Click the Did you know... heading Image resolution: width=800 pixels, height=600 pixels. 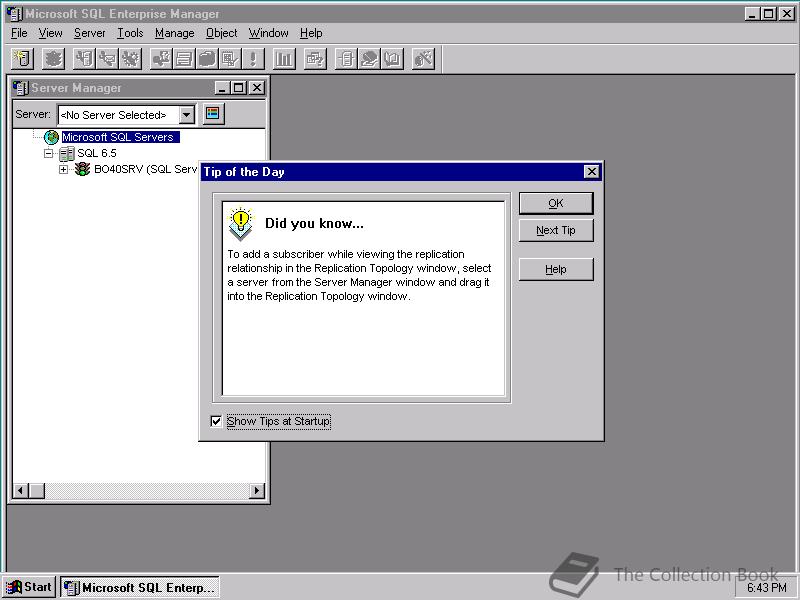[314, 223]
